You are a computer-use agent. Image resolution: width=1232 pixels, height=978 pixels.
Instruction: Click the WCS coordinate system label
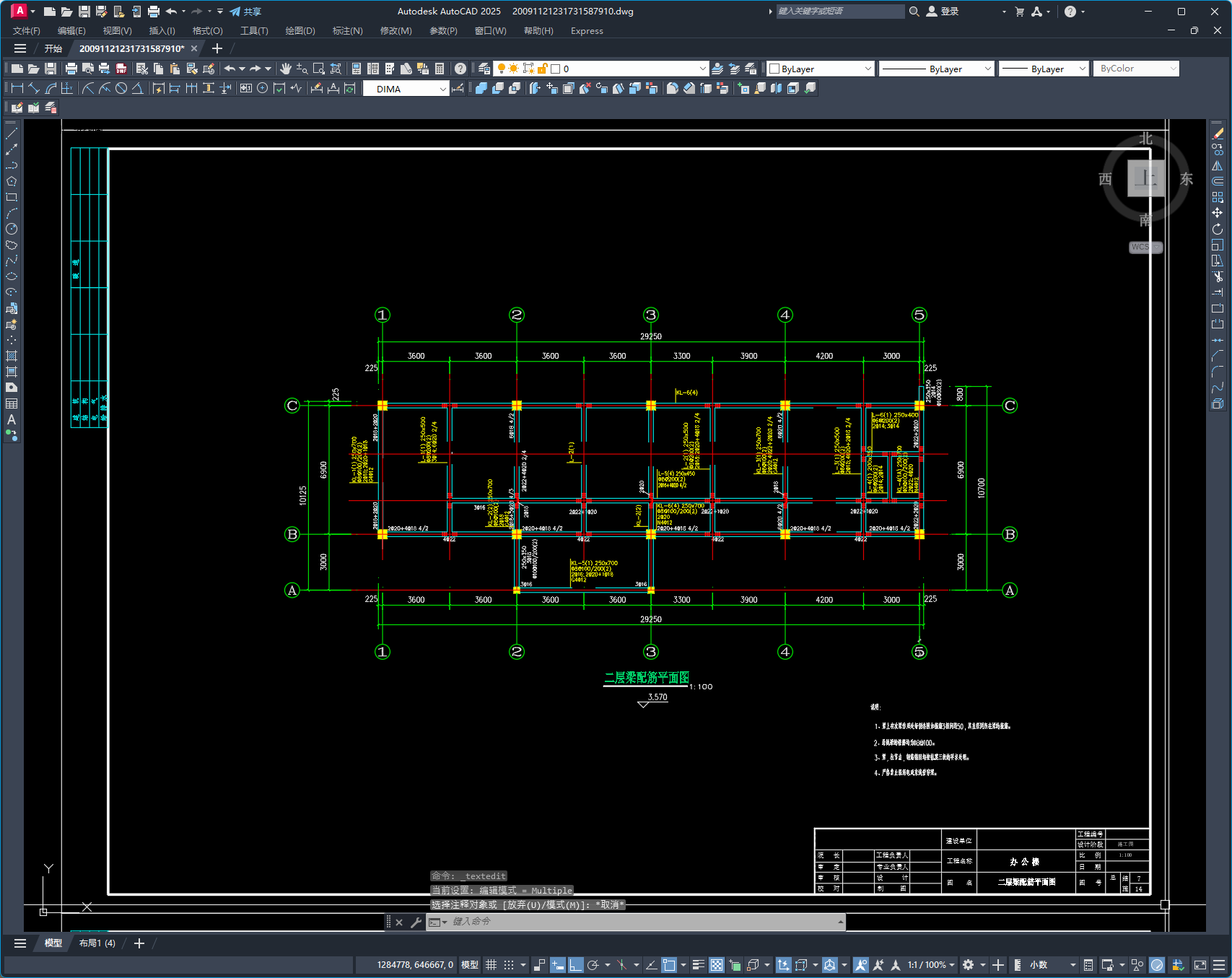click(1145, 247)
